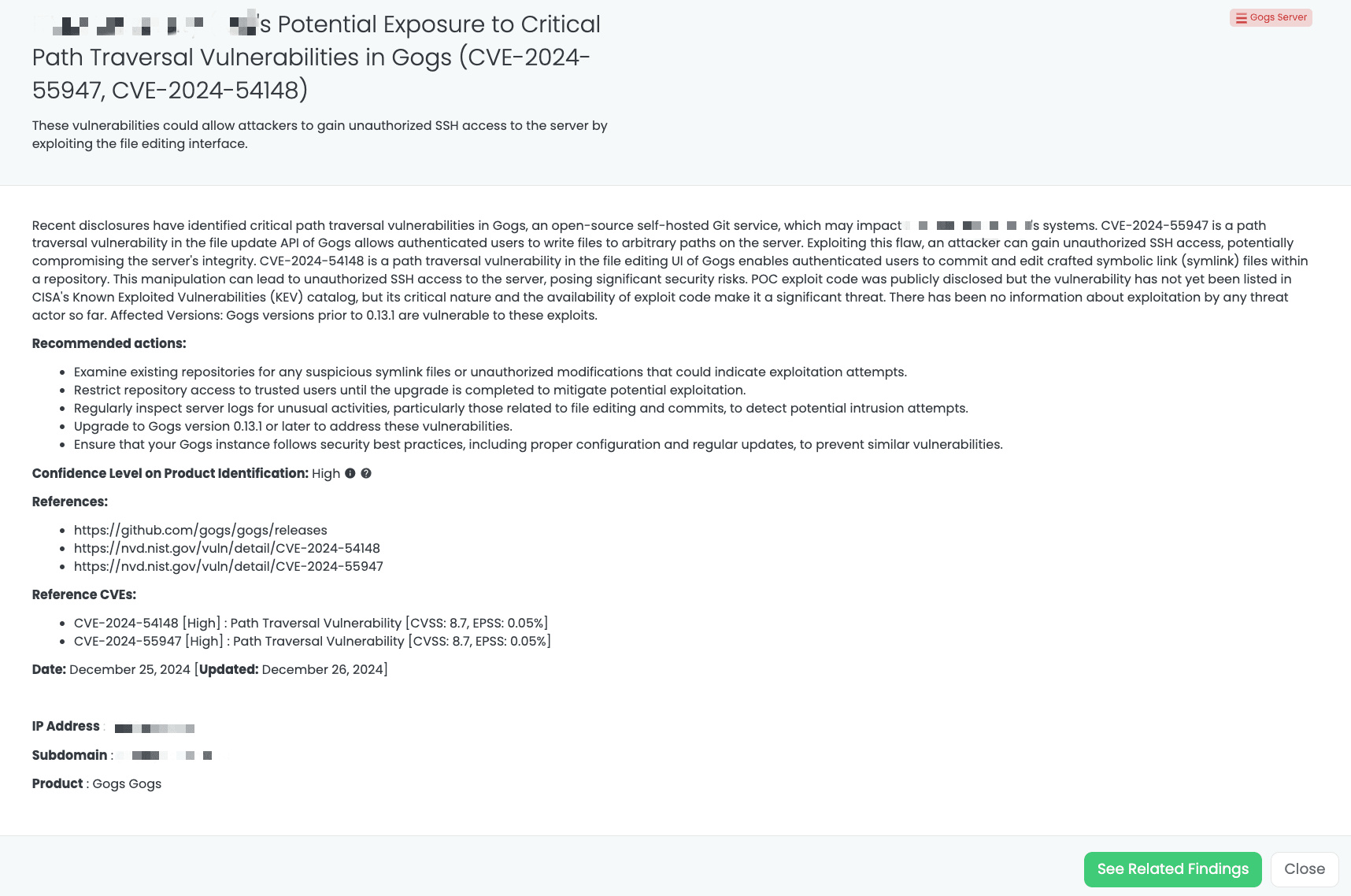
Task: Click the Recommended actions heading
Action: [x=109, y=343]
